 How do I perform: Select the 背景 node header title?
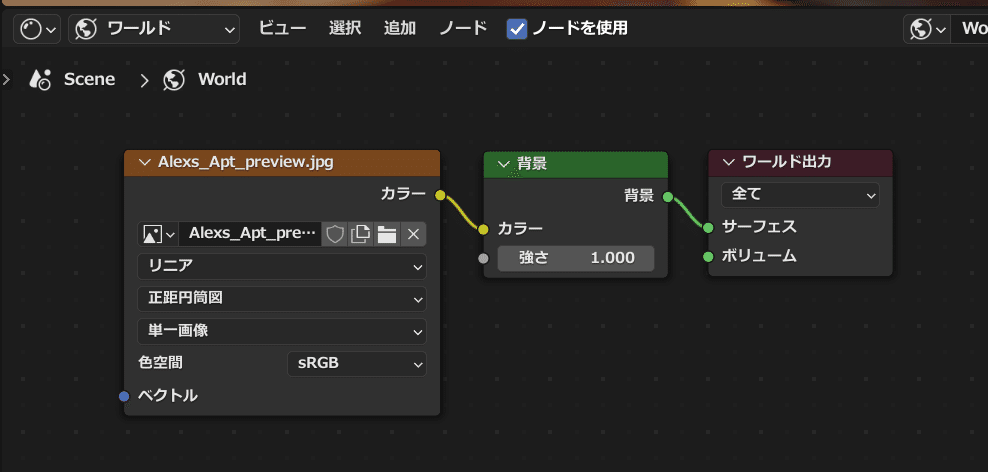click(x=532, y=164)
